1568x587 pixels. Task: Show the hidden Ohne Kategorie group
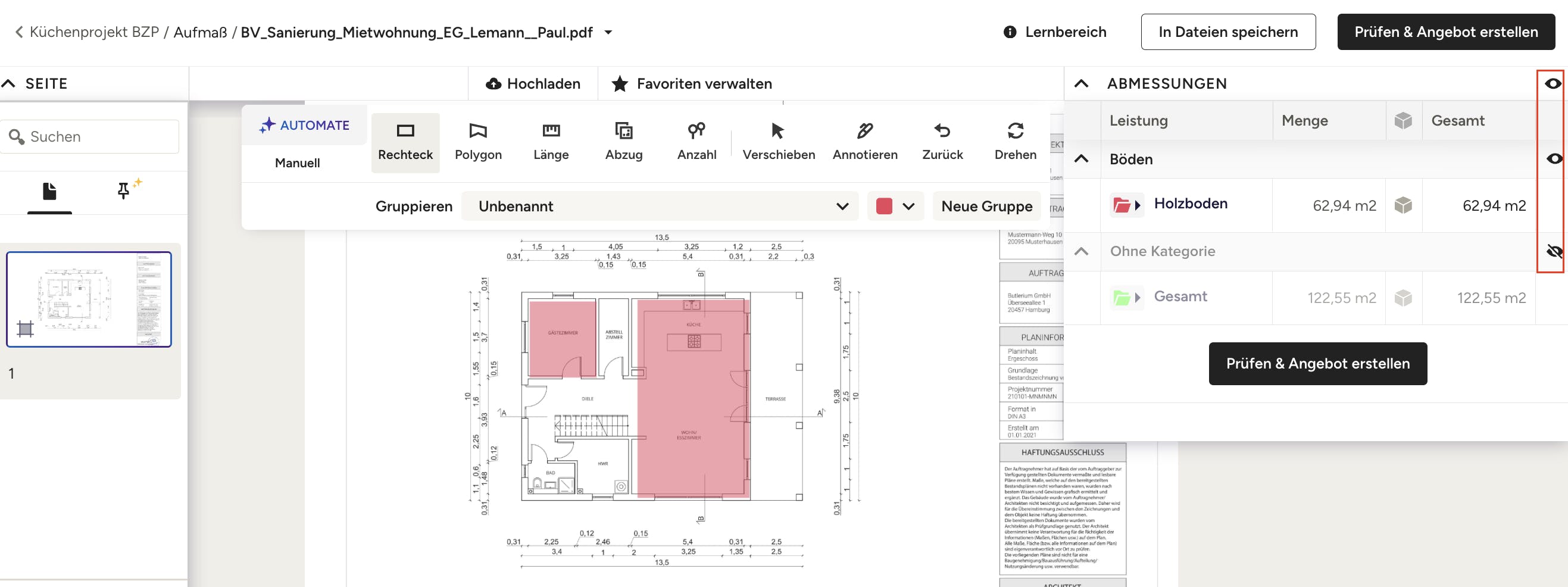click(x=1554, y=251)
